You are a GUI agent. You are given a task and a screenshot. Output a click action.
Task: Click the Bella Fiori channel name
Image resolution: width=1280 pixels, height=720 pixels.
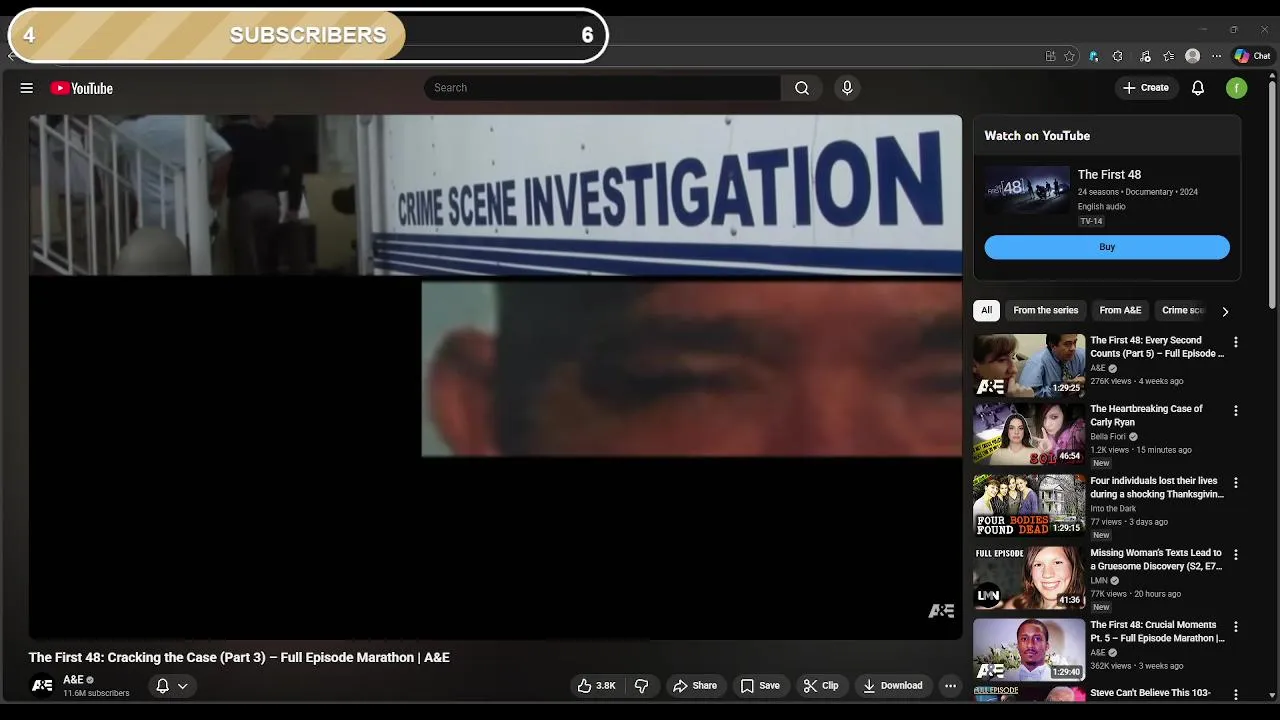[x=1108, y=437]
